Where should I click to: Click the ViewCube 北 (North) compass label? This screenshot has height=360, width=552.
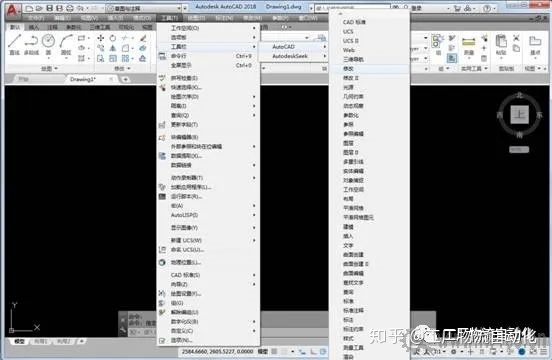click(520, 95)
